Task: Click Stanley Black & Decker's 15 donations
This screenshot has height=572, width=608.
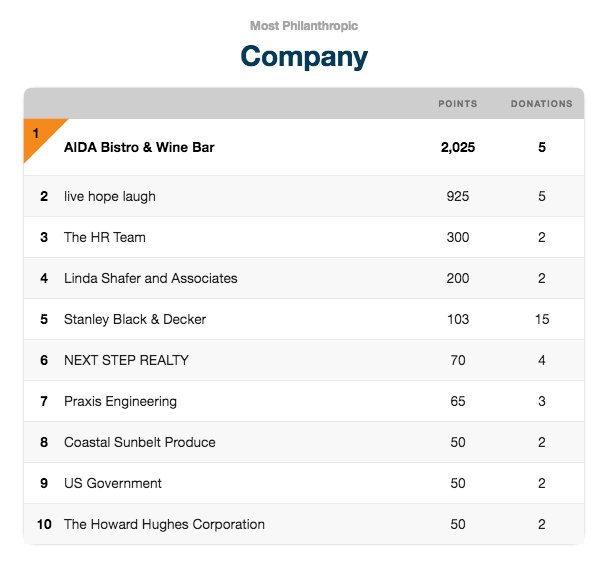Action: click(x=542, y=320)
